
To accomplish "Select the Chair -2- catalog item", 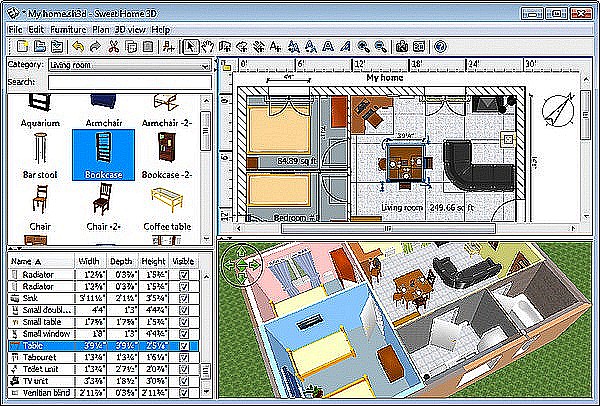I will (103, 209).
